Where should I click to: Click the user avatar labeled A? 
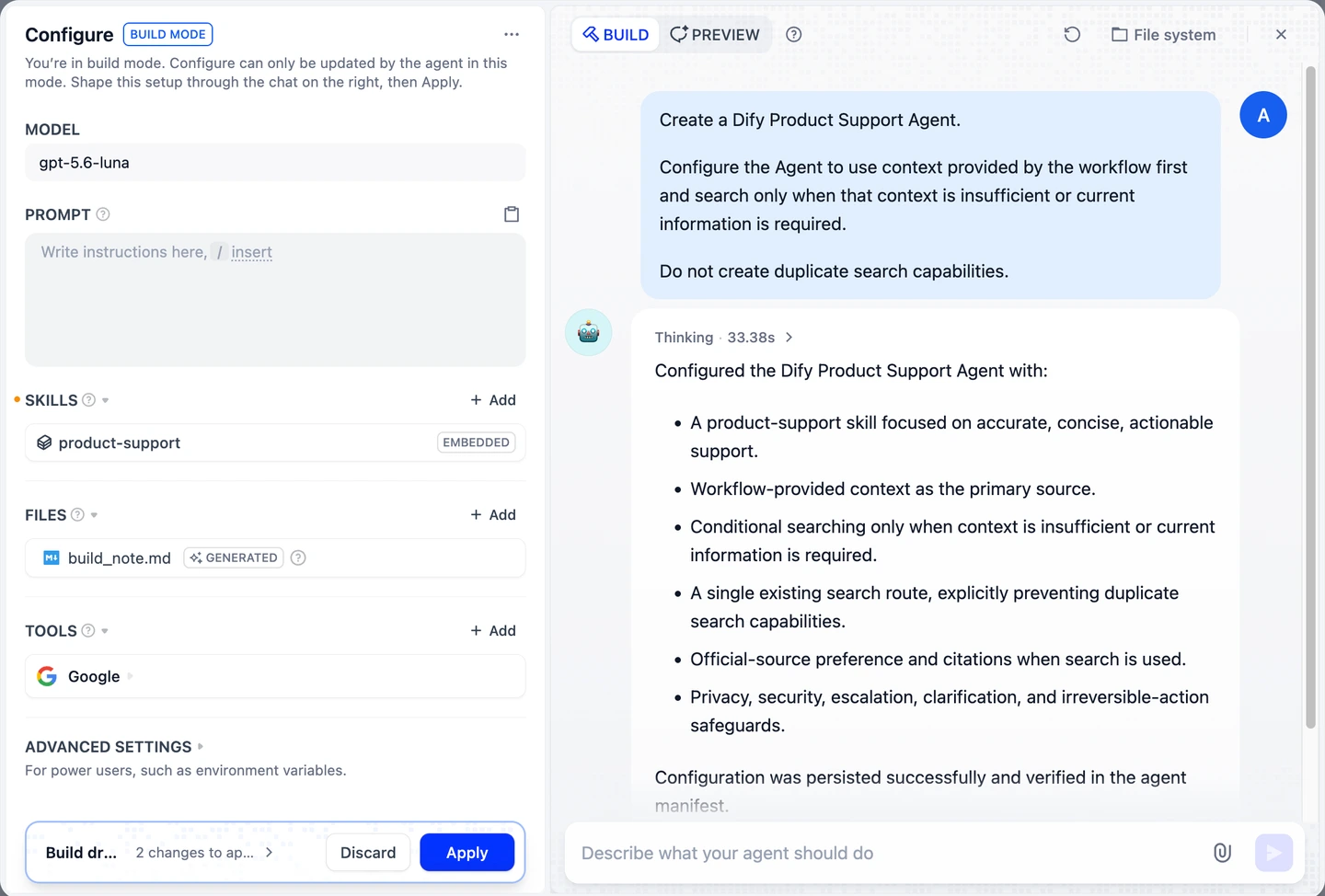tap(1263, 115)
